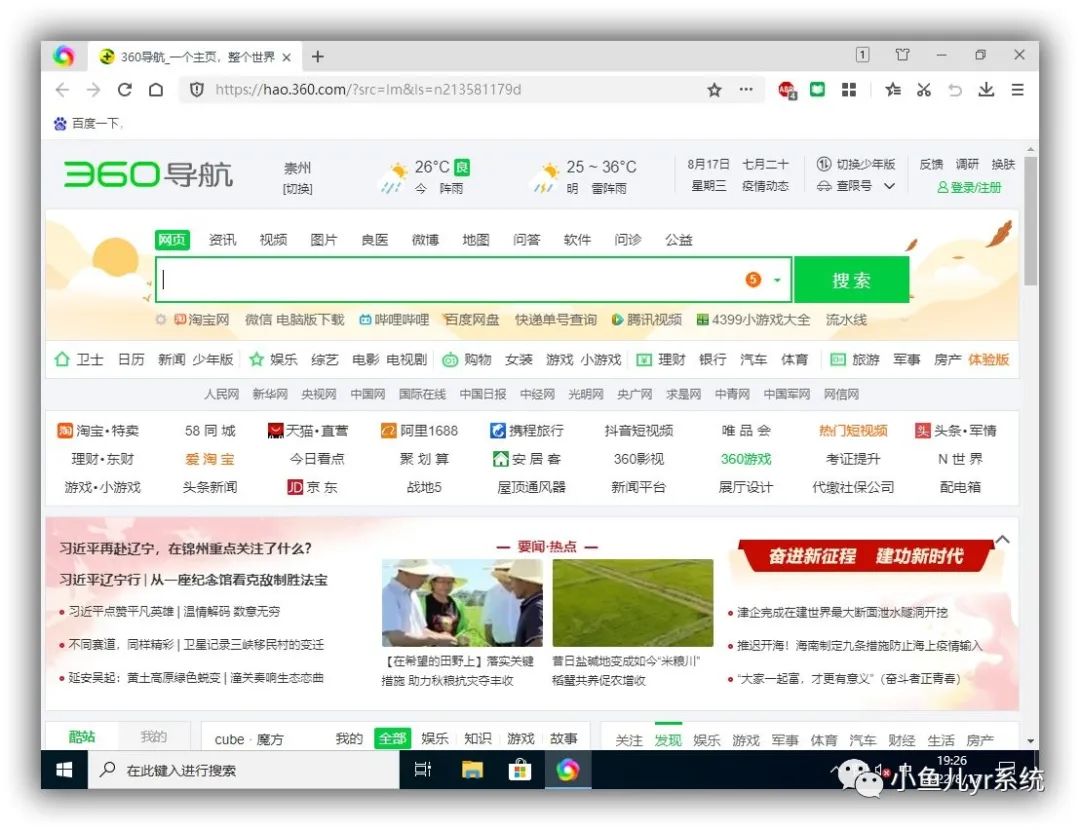Expand the chevron next to 查限号
1080x830 pixels.
[889, 186]
